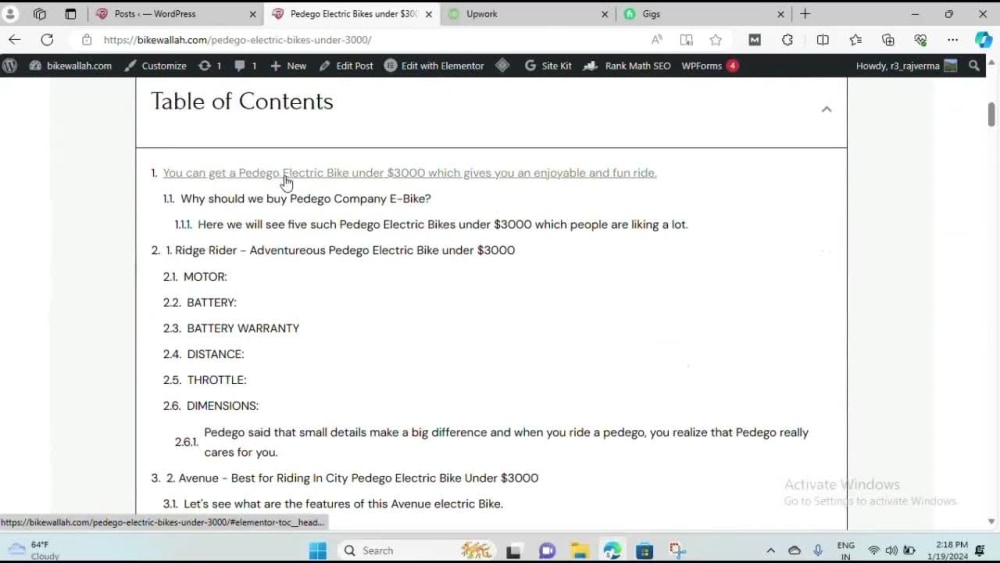
Task: Open browser Collections
Action: click(888, 40)
